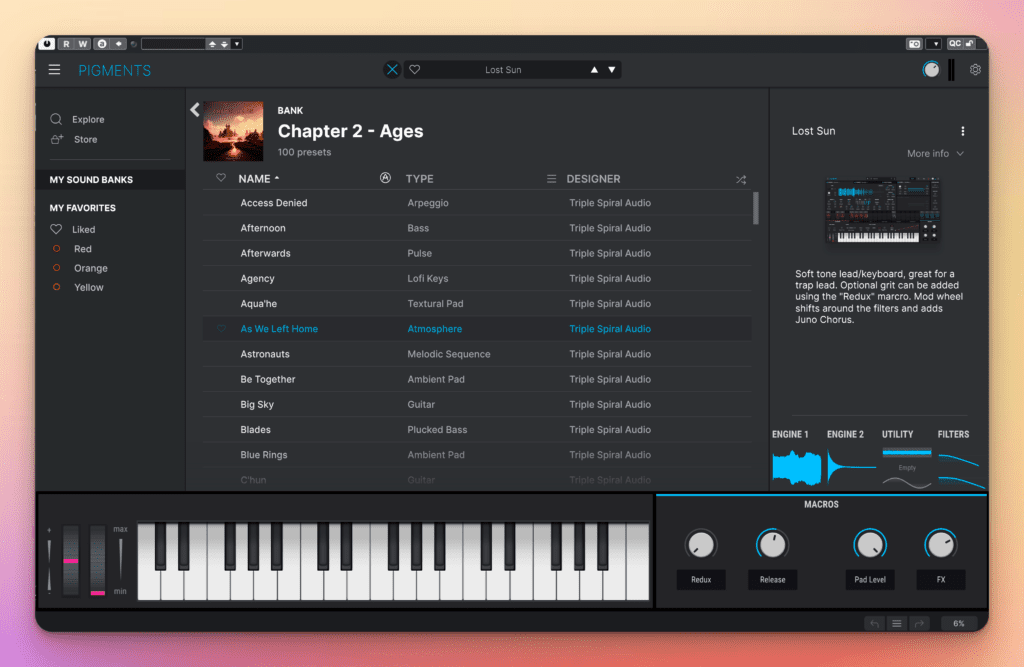Image resolution: width=1024 pixels, height=667 pixels.
Task: Open the host preset dropdown arrow
Action: click(x=237, y=44)
